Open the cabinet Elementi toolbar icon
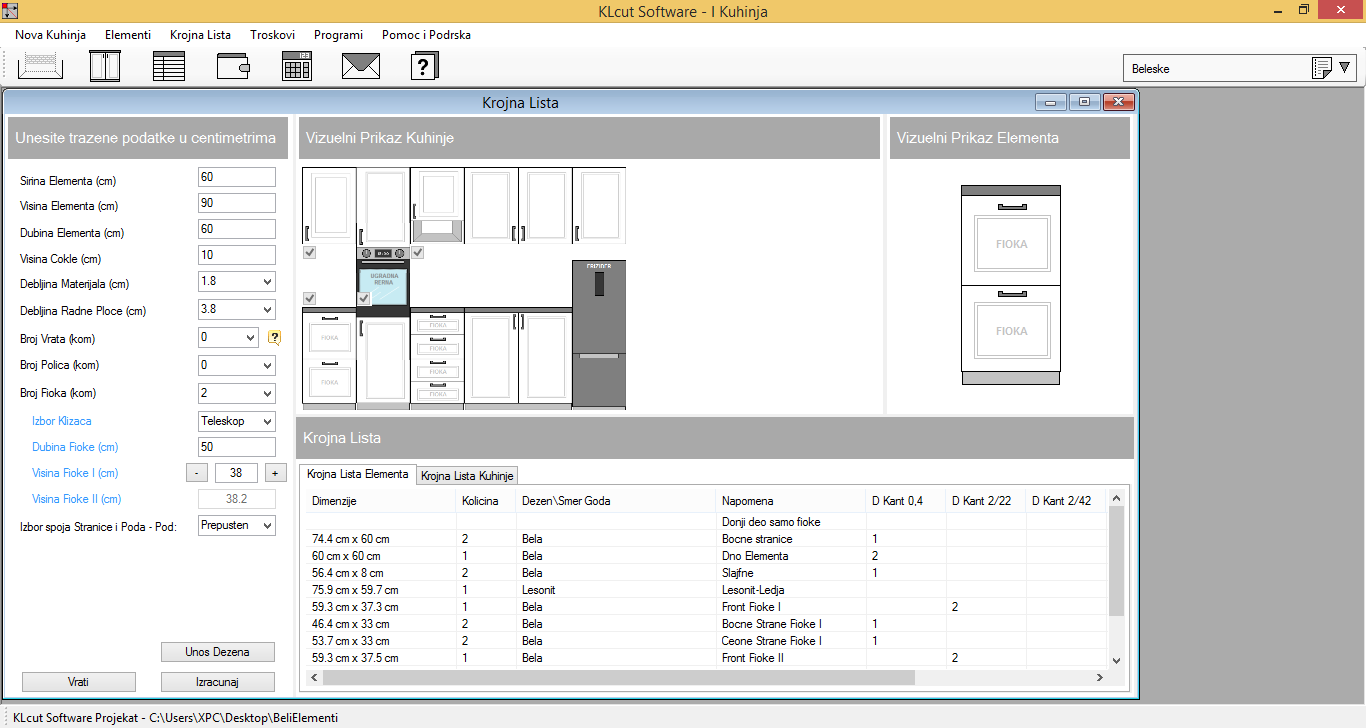1366x728 pixels. [105, 67]
